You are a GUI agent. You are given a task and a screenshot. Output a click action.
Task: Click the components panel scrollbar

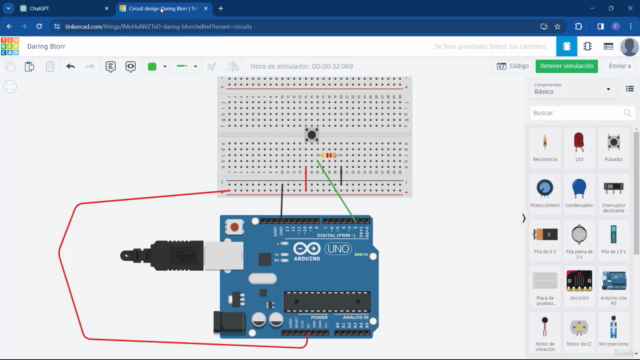pyautogui.click(x=636, y=193)
